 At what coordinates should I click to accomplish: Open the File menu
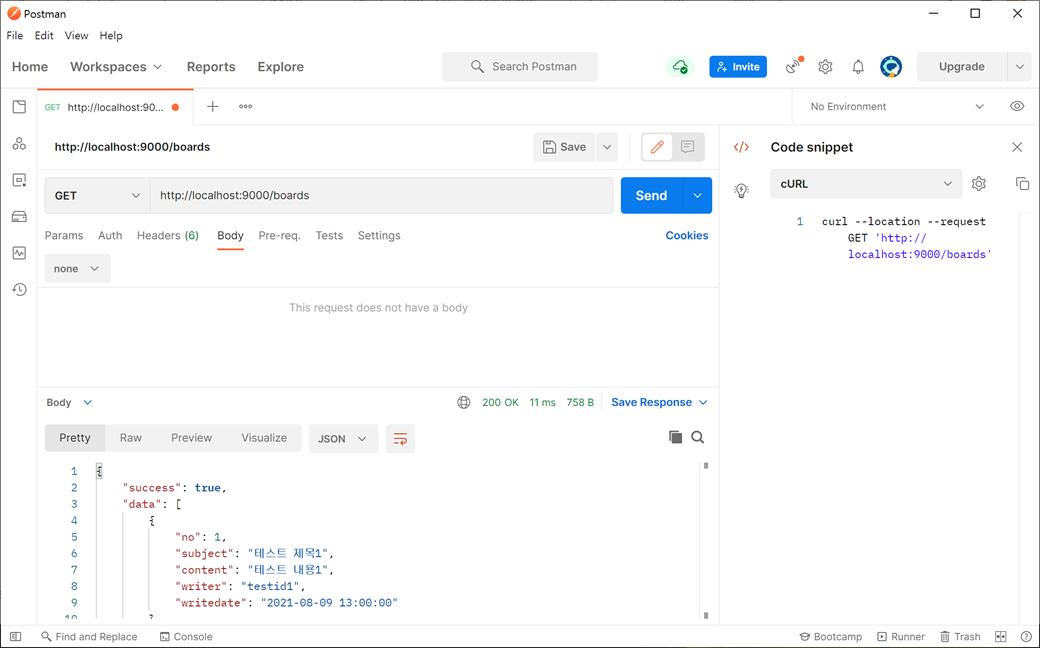pyautogui.click(x=15, y=36)
